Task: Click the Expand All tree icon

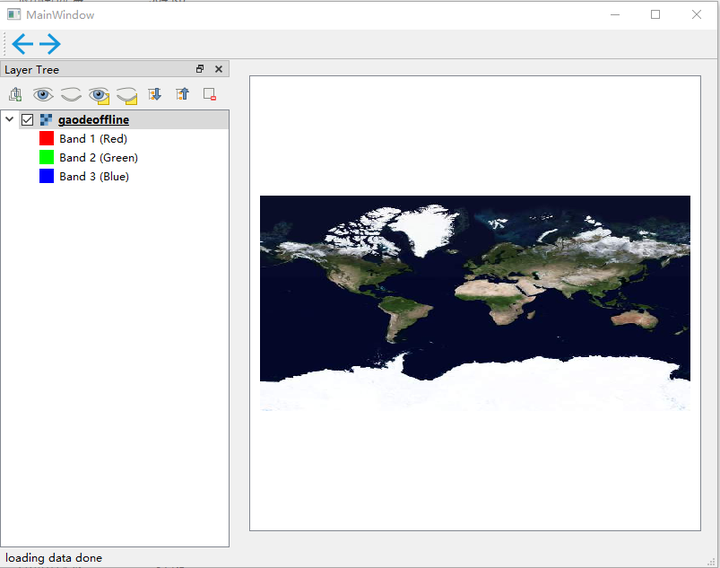Action: click(x=155, y=95)
